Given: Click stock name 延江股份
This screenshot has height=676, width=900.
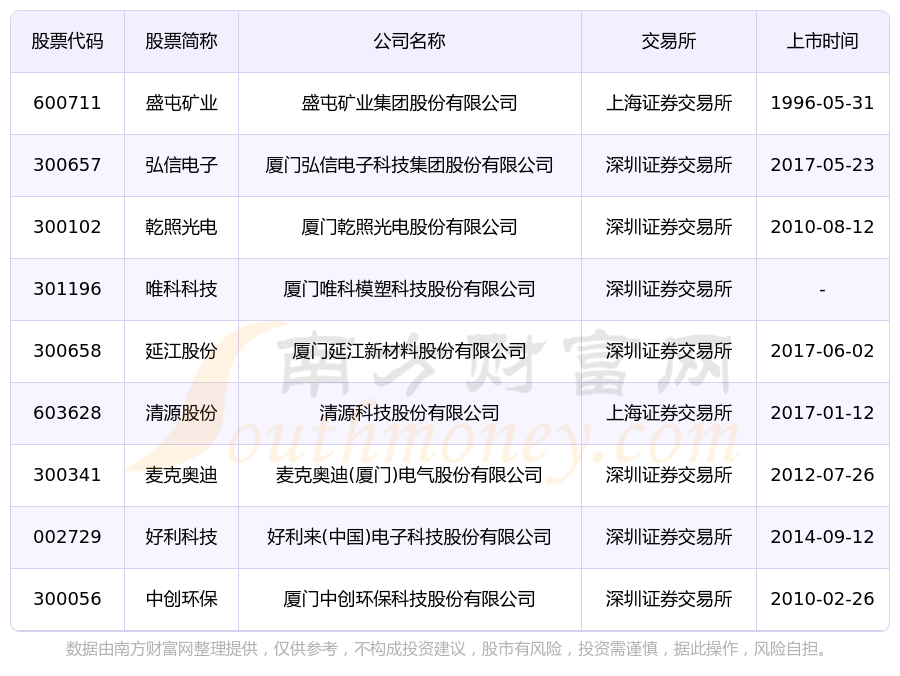Looking at the screenshot, I should coord(181,351).
